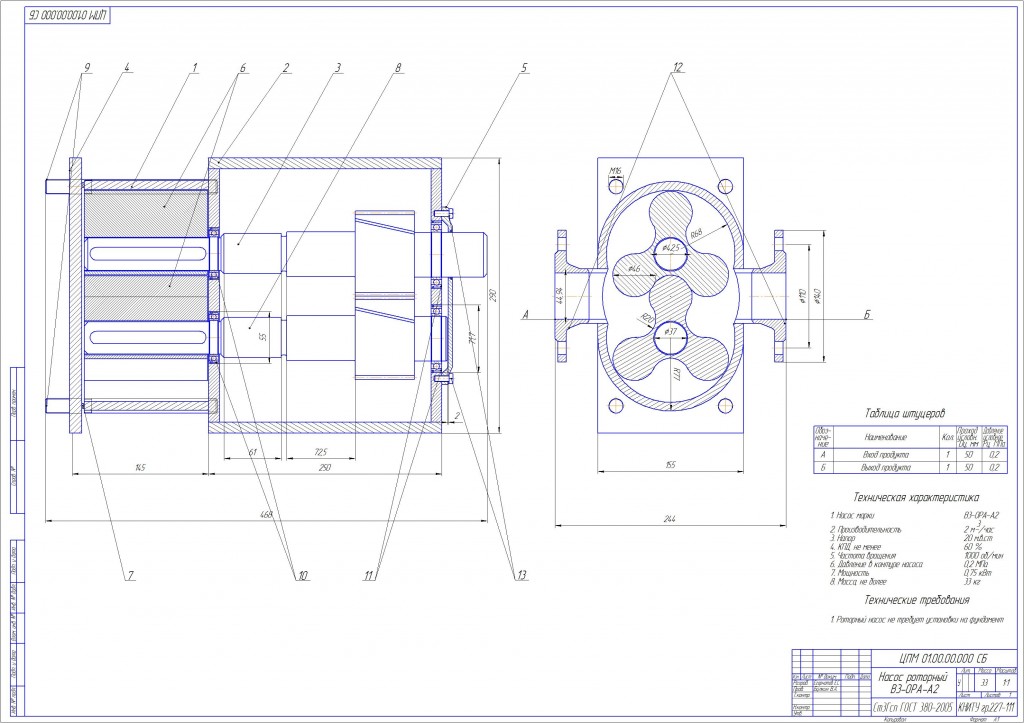Click the 72.5 dimension value

320,452
